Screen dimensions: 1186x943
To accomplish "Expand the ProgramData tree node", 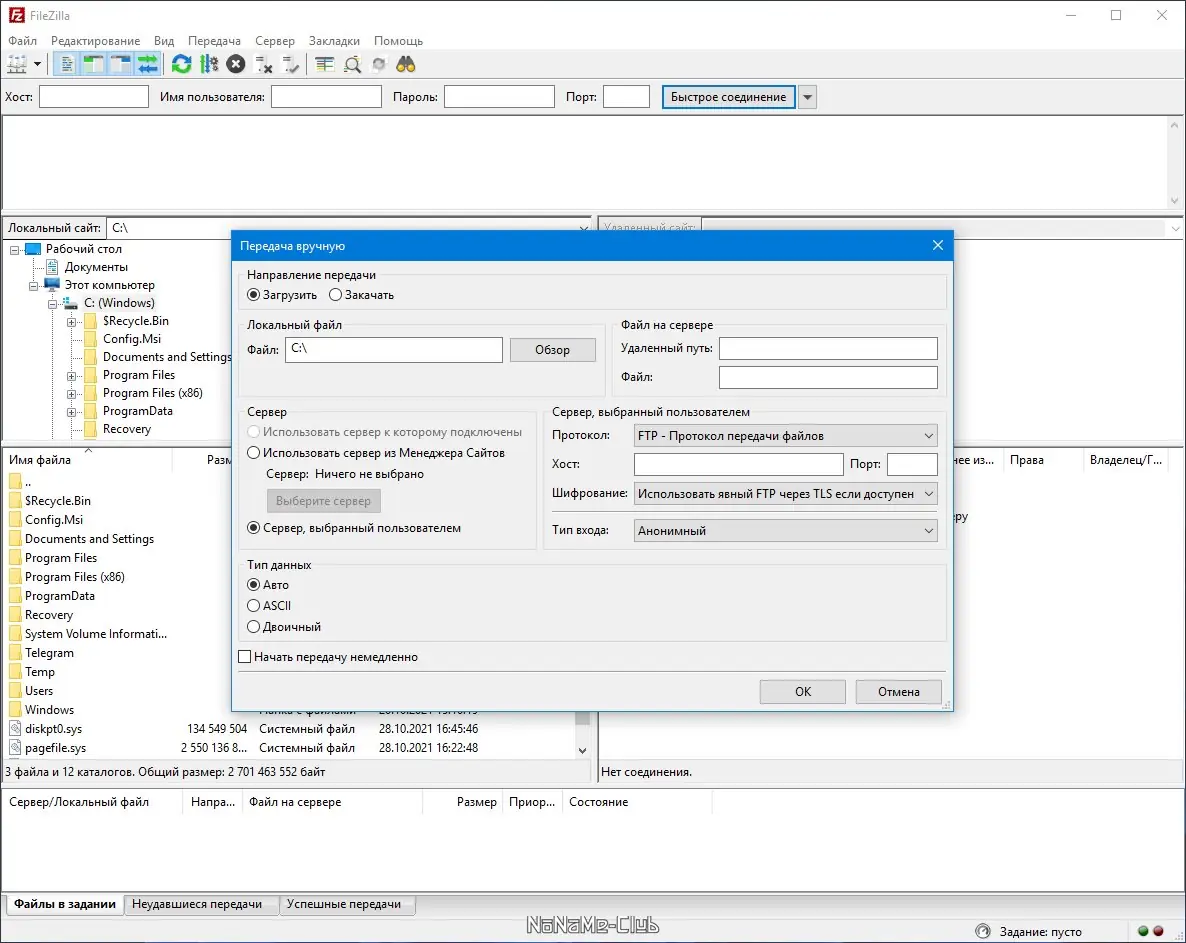I will tap(71, 412).
